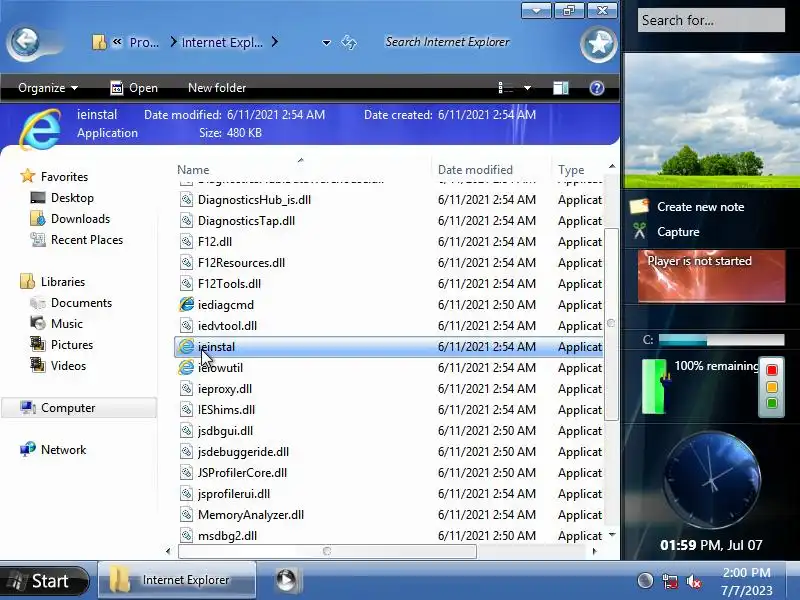Click the Network icon in sidebar
The height and width of the screenshot is (600, 800).
pos(28,449)
